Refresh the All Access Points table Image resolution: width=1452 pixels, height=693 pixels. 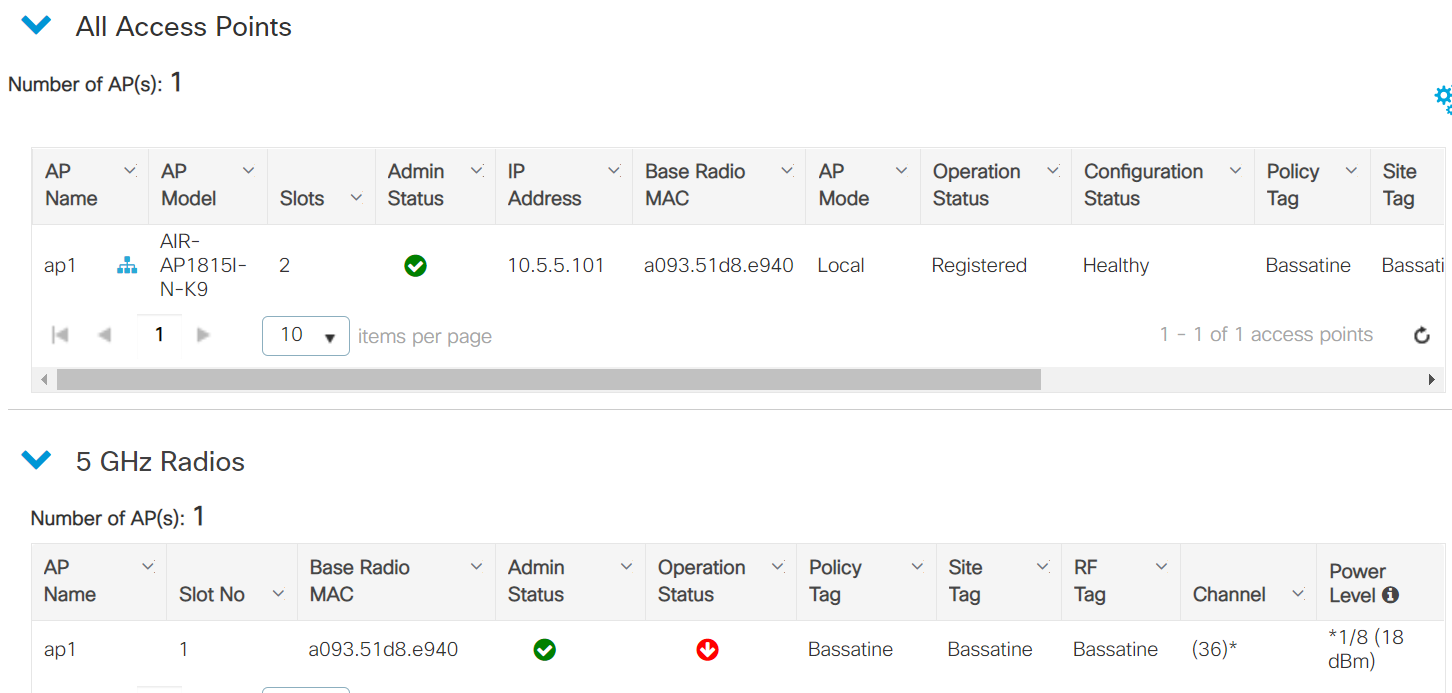click(1422, 335)
